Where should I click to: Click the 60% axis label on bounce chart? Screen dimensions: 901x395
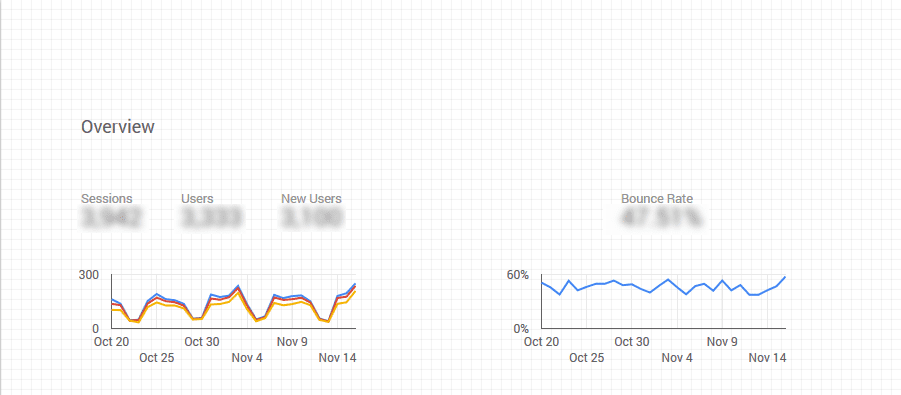[x=517, y=275]
